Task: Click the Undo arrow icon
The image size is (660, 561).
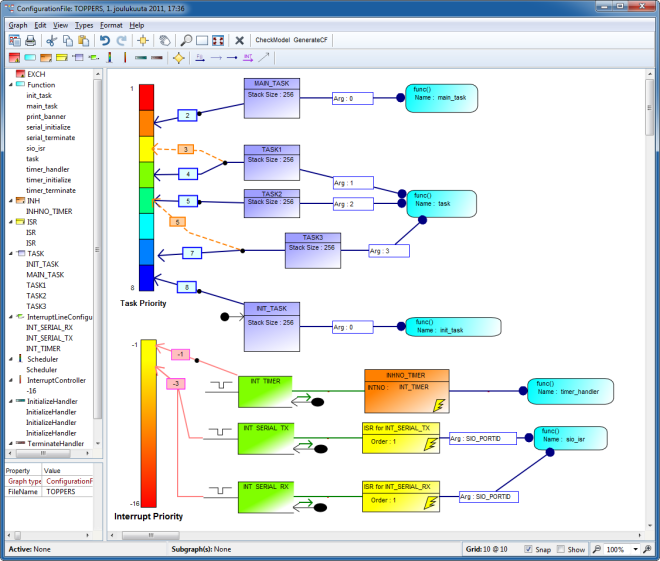Action: 105,40
